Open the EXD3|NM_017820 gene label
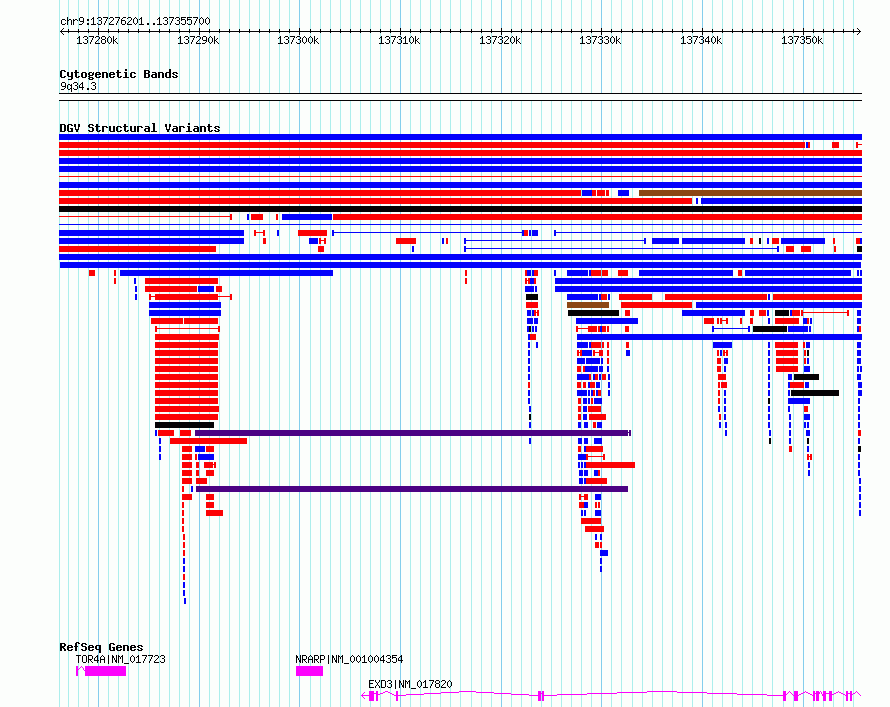Screen dimensions: 890x707 pos(410,684)
